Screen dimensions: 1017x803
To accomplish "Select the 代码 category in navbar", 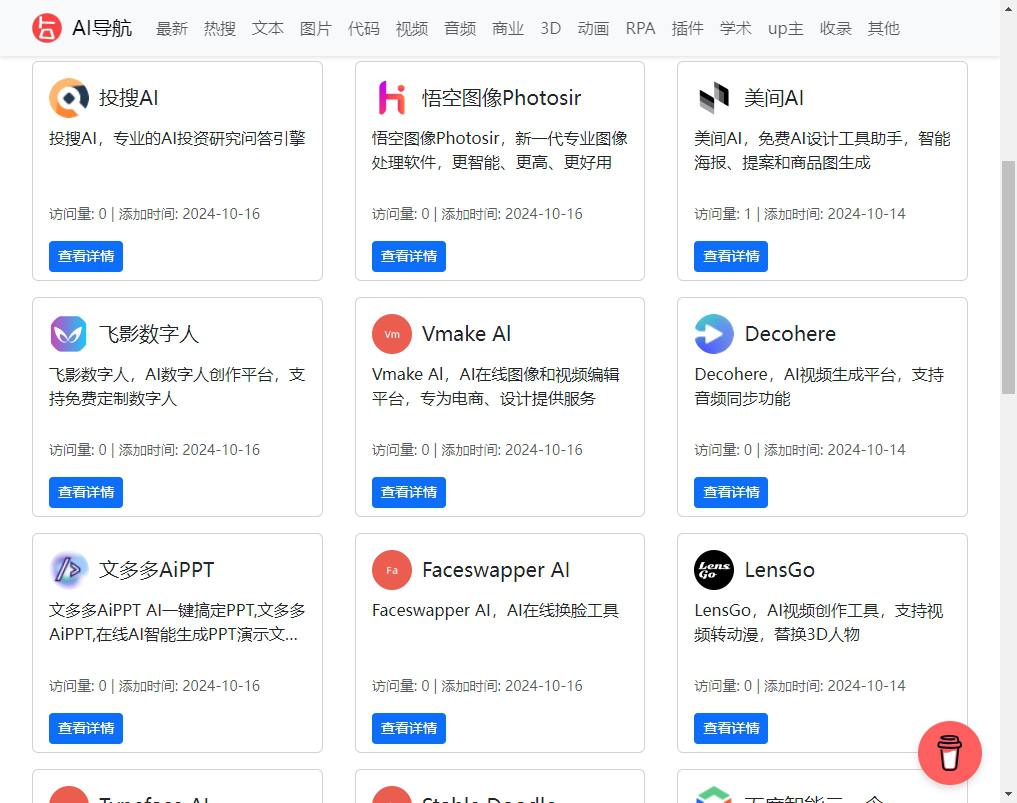I will 364,29.
